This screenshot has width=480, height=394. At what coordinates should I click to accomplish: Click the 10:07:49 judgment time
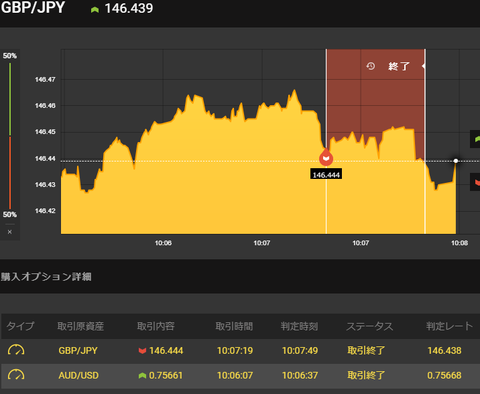(x=300, y=351)
